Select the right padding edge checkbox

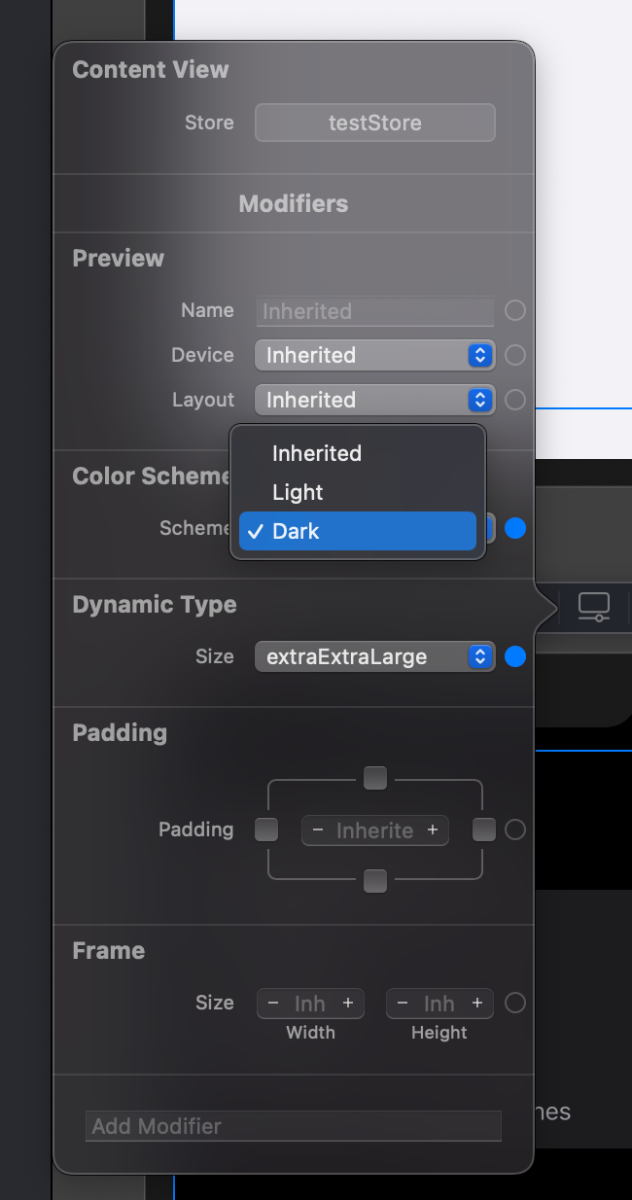(x=484, y=830)
